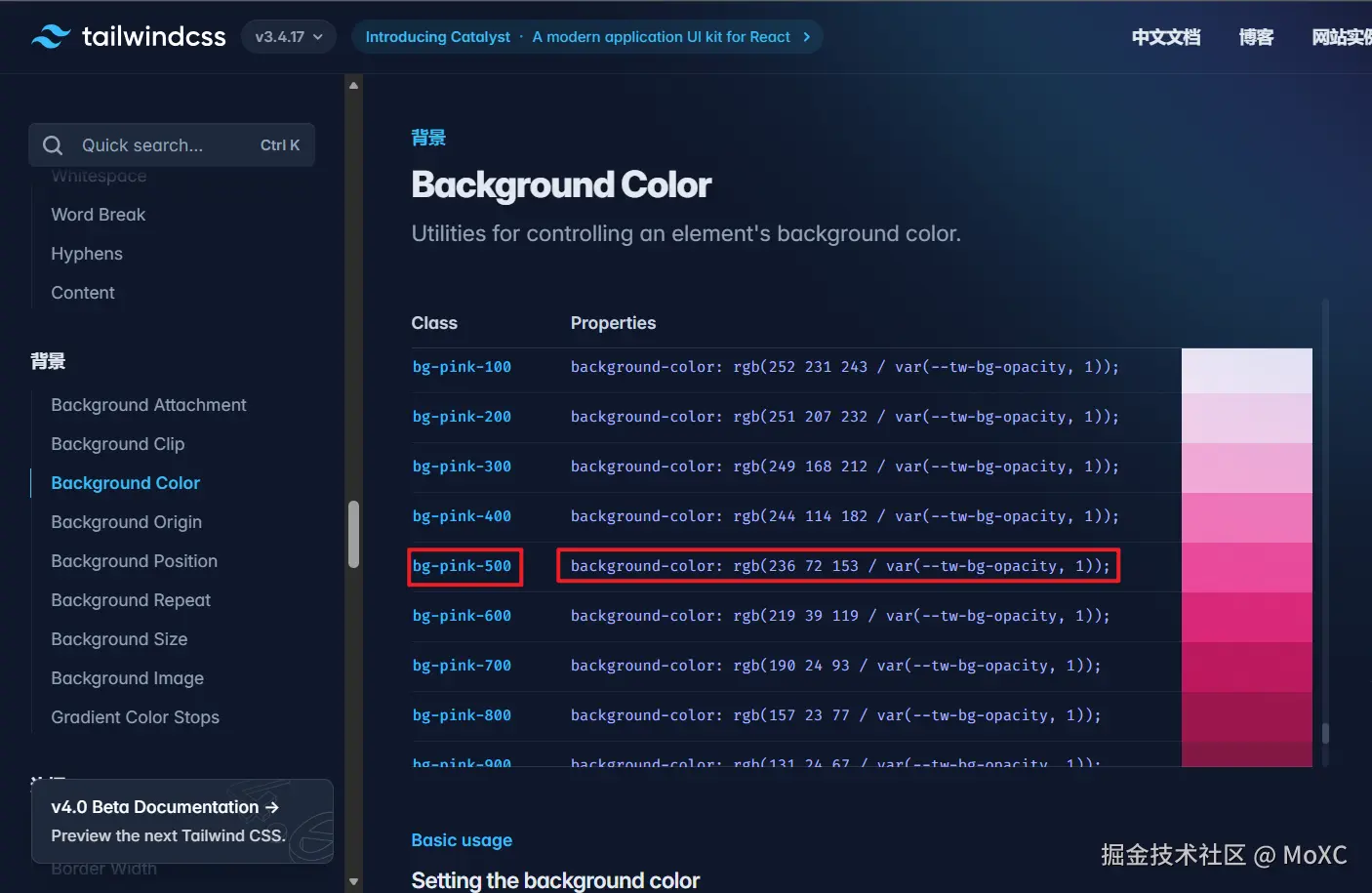Click the rgb(190 24 93) property text
Viewport: 1372px width, 893px height.
click(x=836, y=666)
